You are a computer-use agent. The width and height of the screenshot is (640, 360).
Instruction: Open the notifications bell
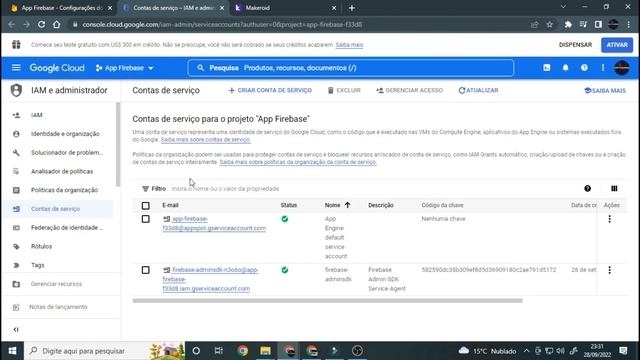565,68
